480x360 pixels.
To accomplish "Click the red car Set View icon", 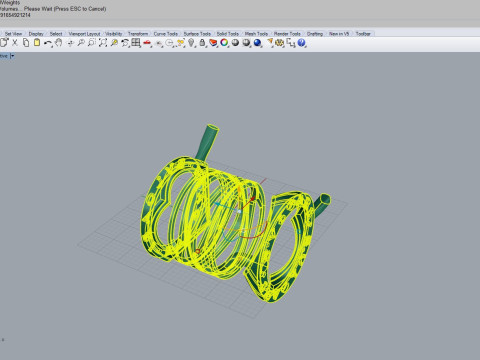I will [147, 43].
